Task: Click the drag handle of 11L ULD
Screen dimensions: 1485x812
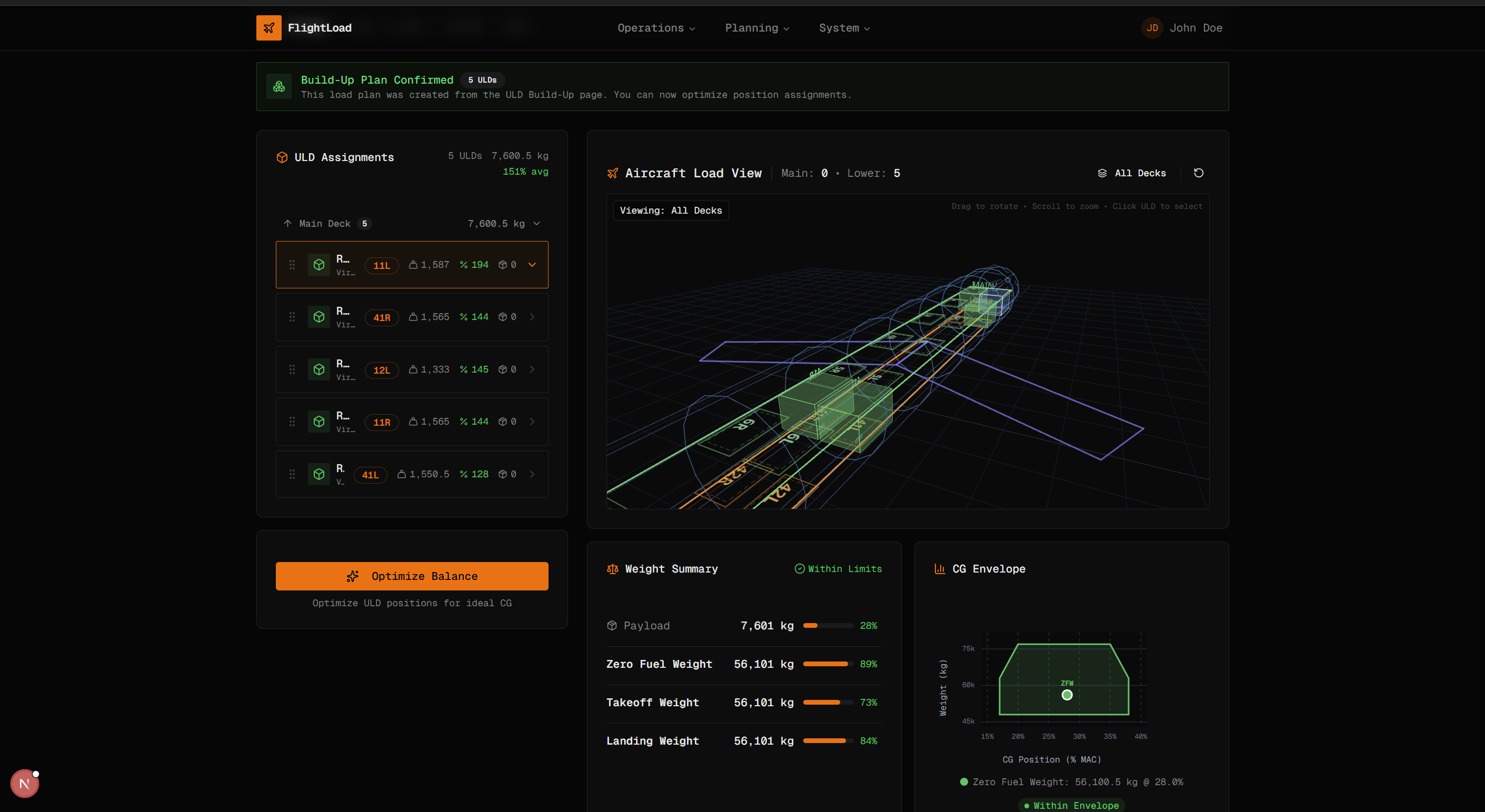Action: [292, 265]
